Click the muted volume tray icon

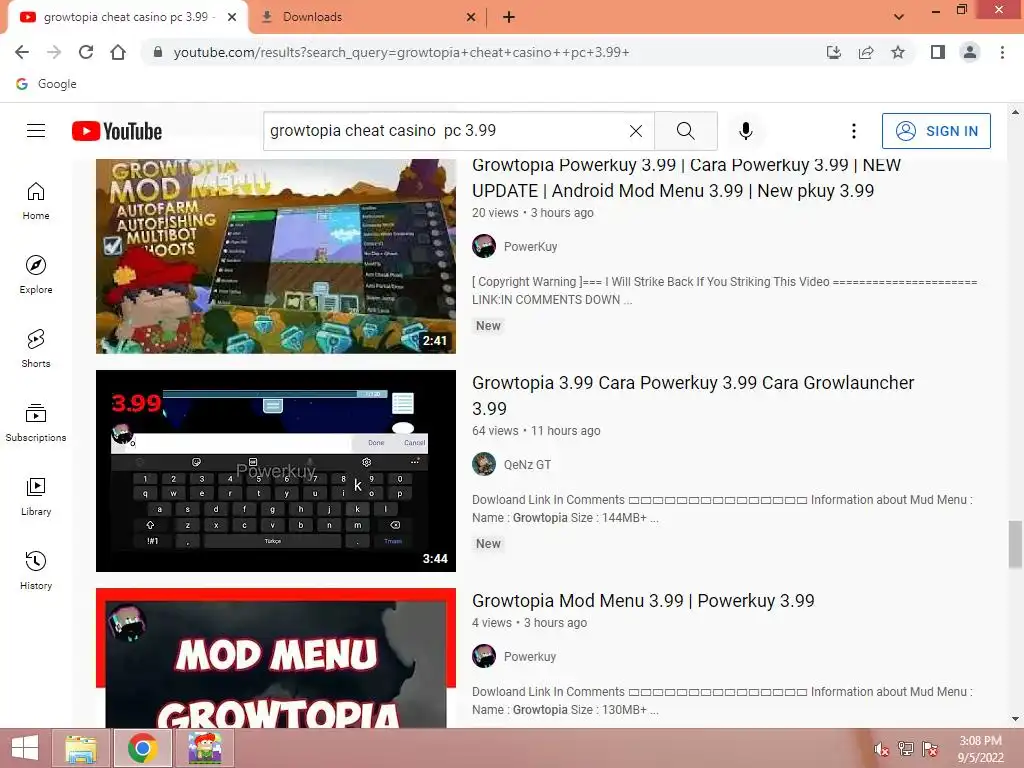pos(882,749)
